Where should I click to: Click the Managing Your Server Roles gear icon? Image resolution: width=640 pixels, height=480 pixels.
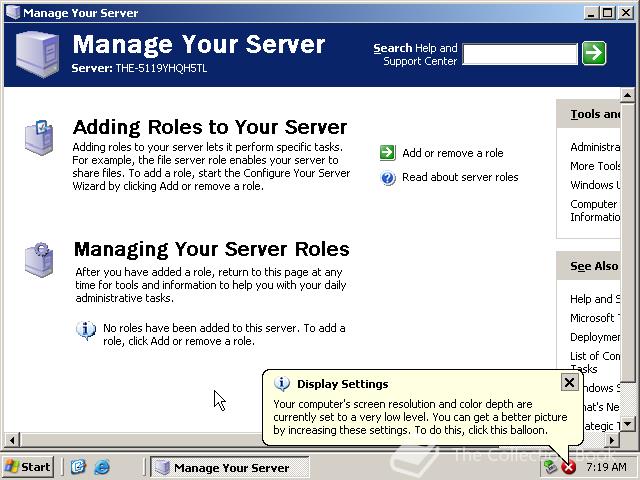tap(39, 260)
